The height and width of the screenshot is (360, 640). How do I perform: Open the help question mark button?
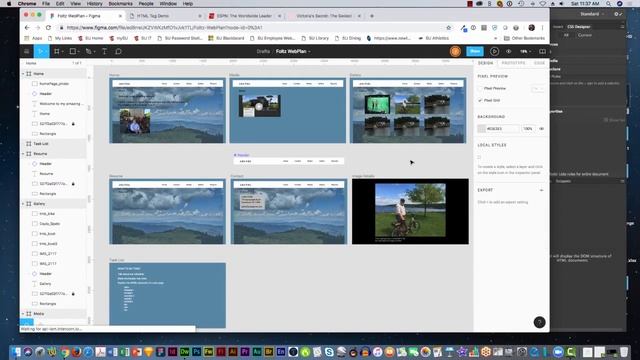(539, 322)
